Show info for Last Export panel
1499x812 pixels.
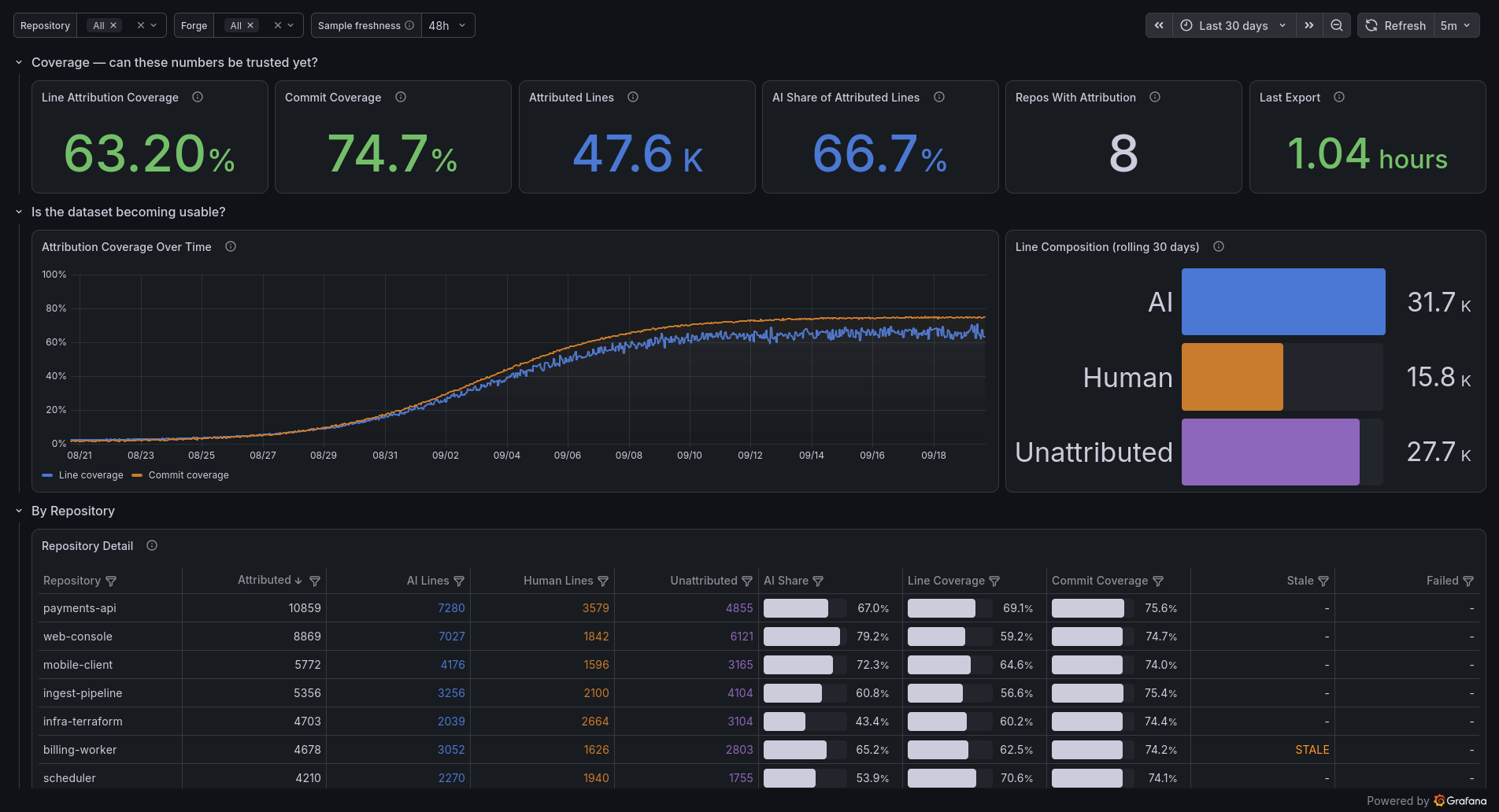coord(1339,97)
